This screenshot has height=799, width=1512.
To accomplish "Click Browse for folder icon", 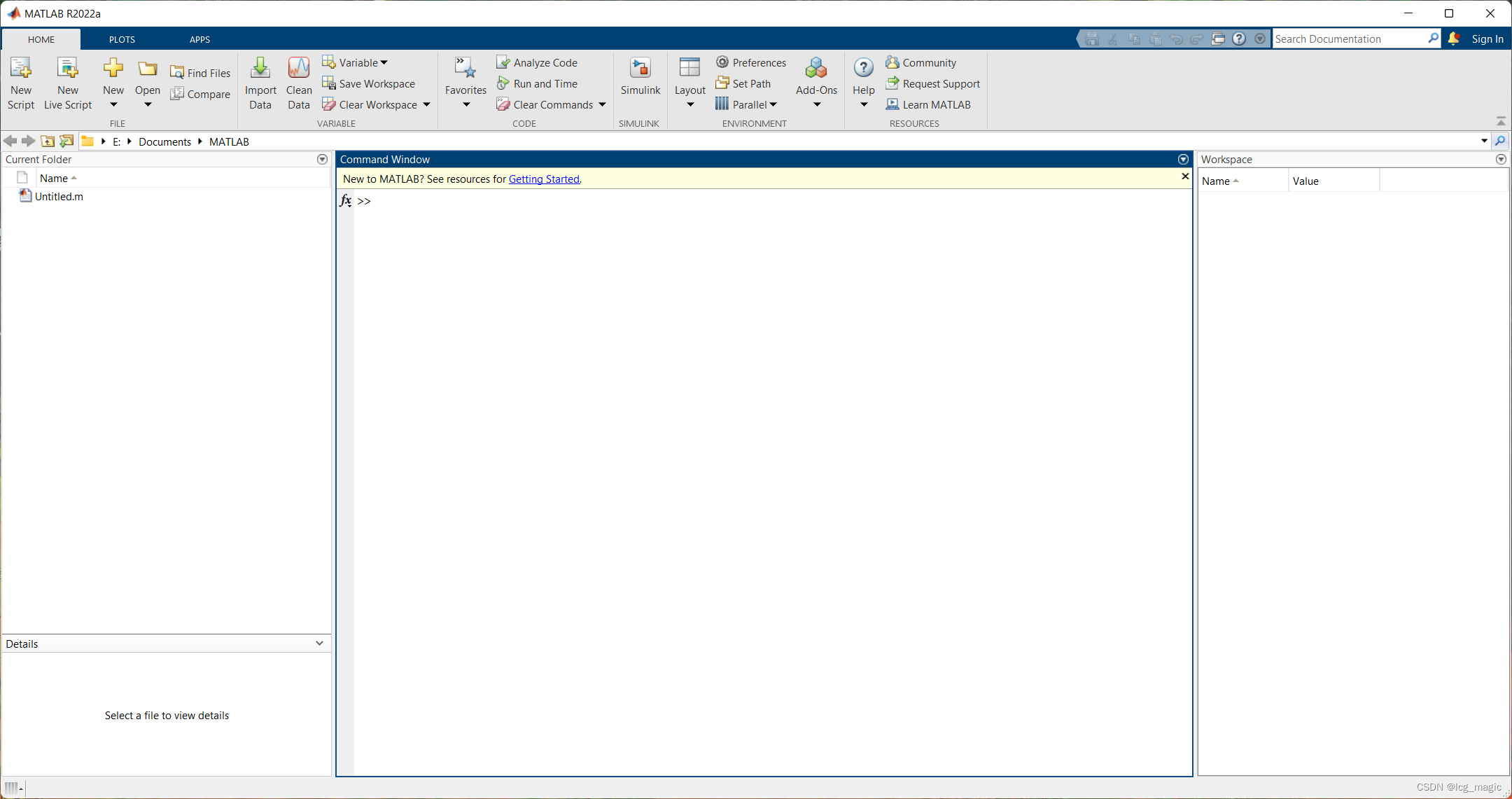I will click(66, 141).
